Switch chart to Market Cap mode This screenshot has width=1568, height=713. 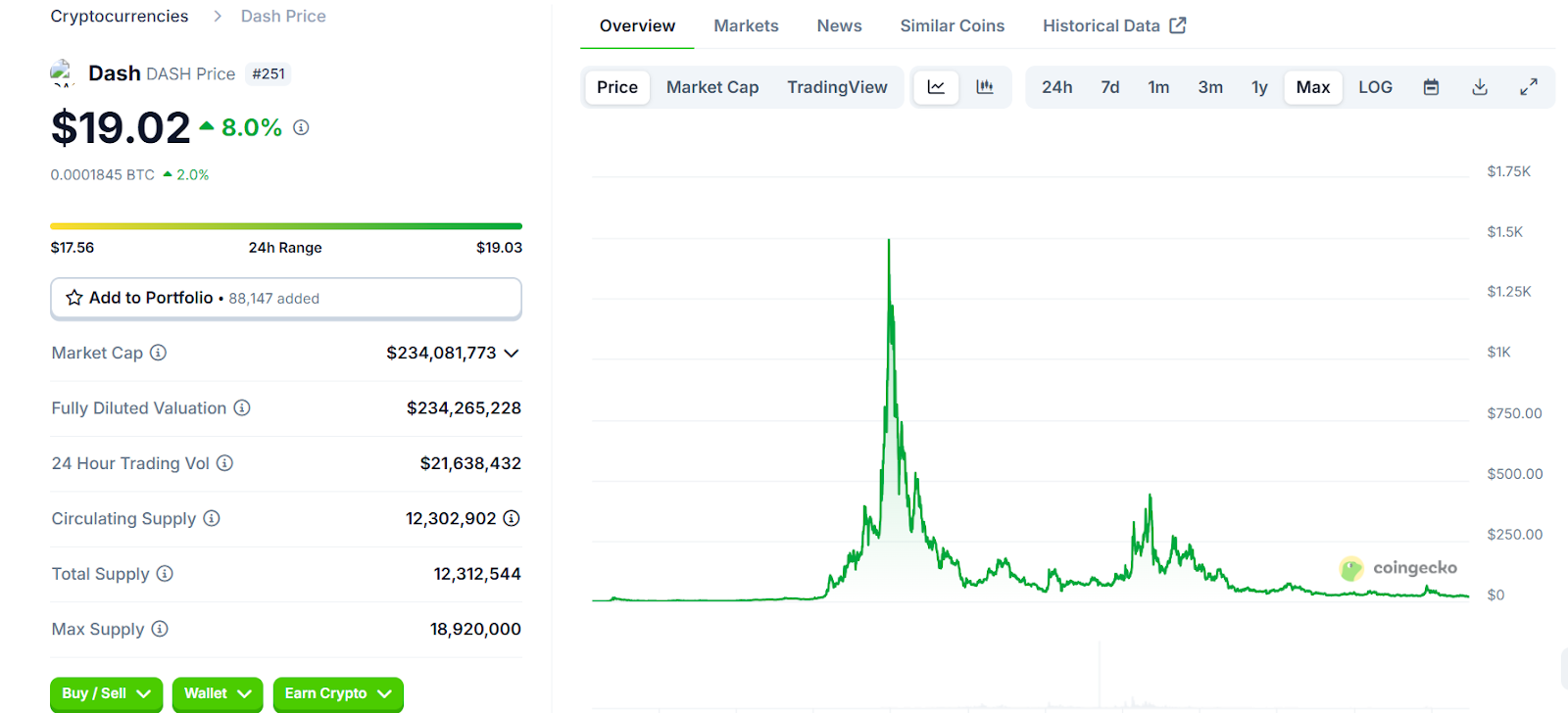pos(712,87)
